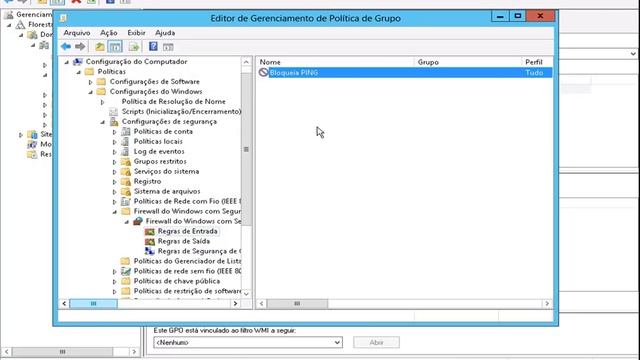The width and height of the screenshot is (640, 360).
Task: Open help with the blue question mark icon
Action: tap(153, 46)
